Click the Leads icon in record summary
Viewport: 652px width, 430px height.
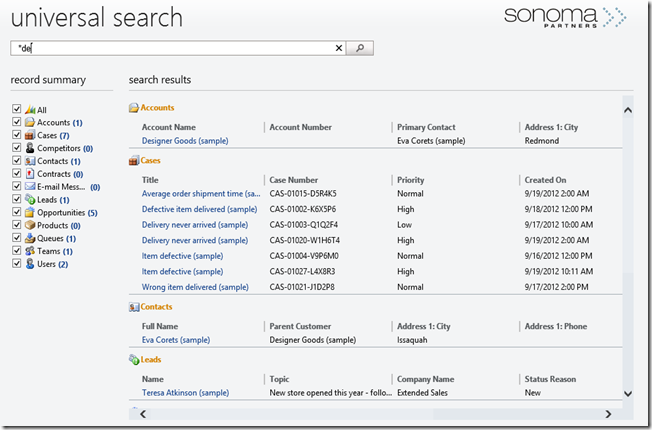(29, 200)
